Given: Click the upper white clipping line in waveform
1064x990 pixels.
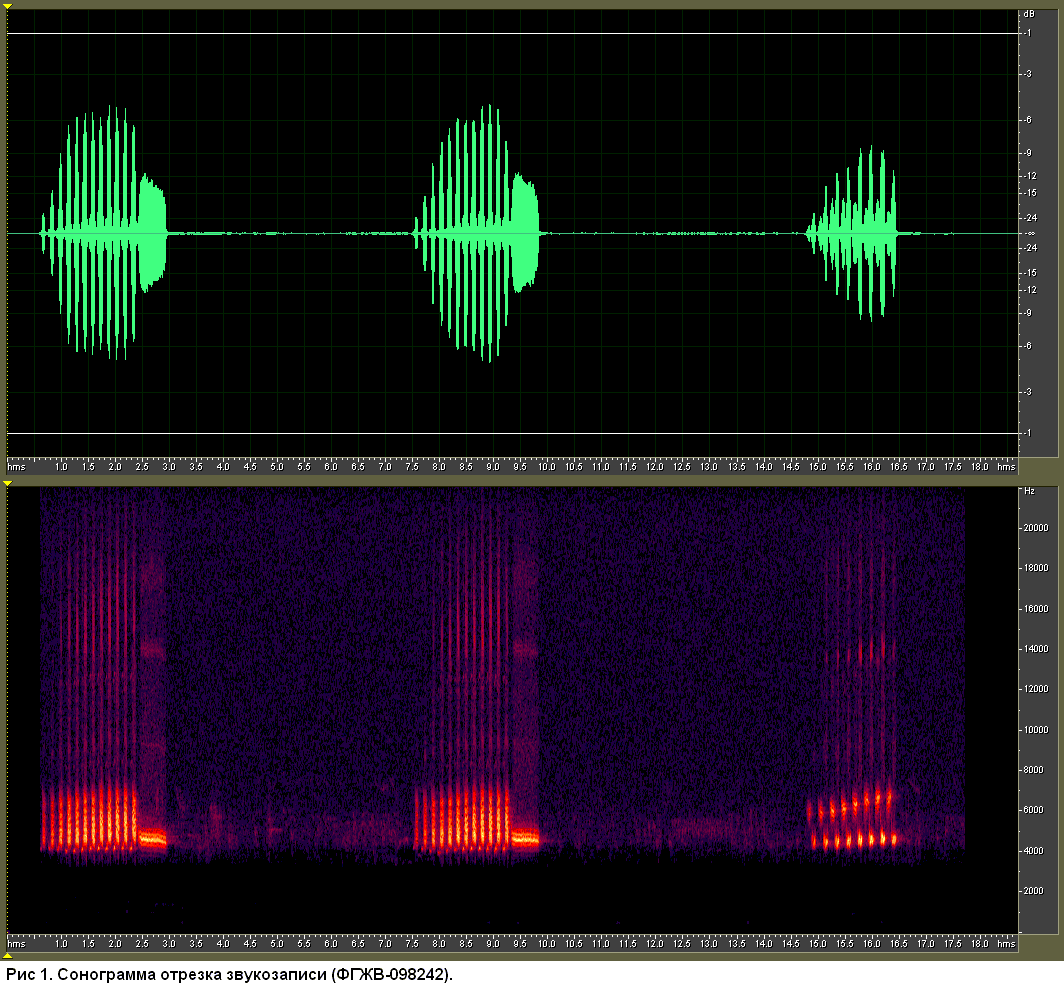Looking at the screenshot, I should tap(512, 33).
